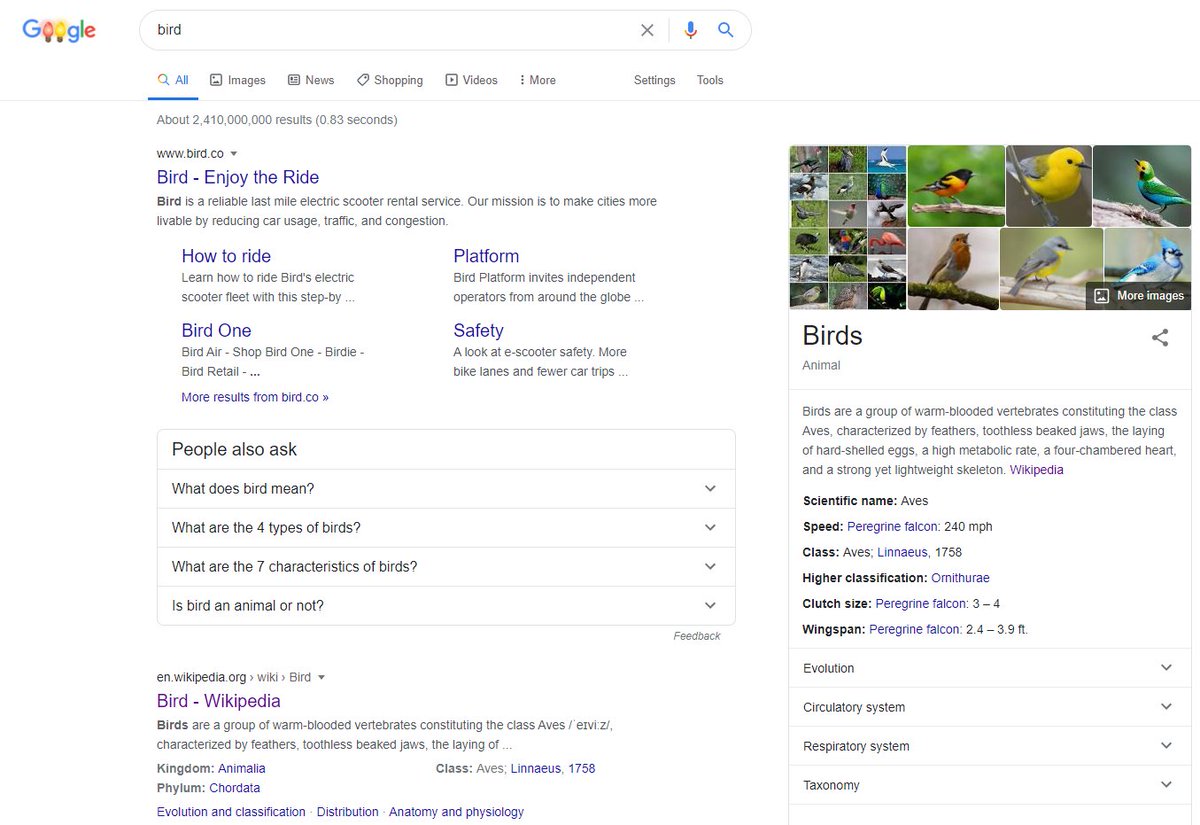Open the yellow warbler image
The height and width of the screenshot is (825, 1200).
(1049, 186)
